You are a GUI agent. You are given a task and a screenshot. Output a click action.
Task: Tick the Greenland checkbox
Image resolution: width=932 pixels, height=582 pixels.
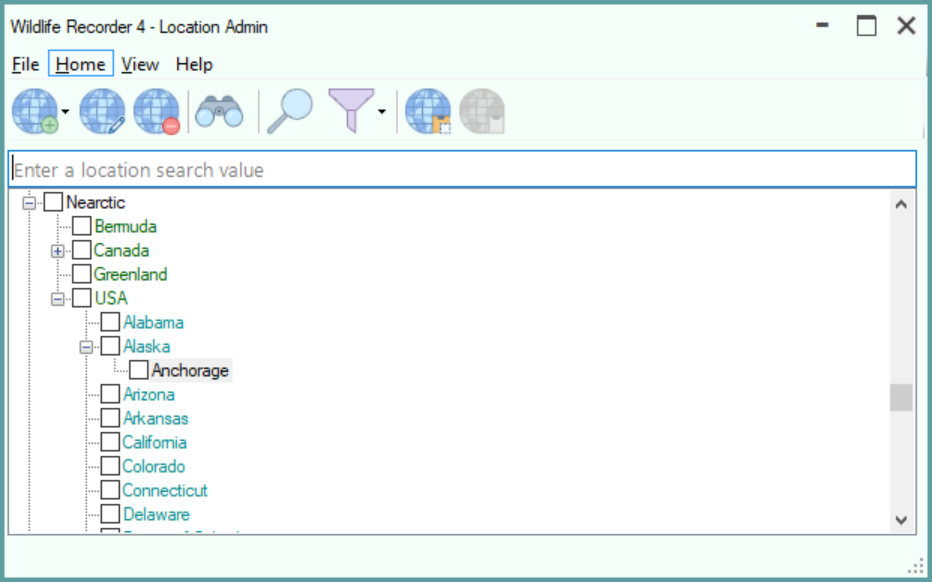click(x=81, y=273)
